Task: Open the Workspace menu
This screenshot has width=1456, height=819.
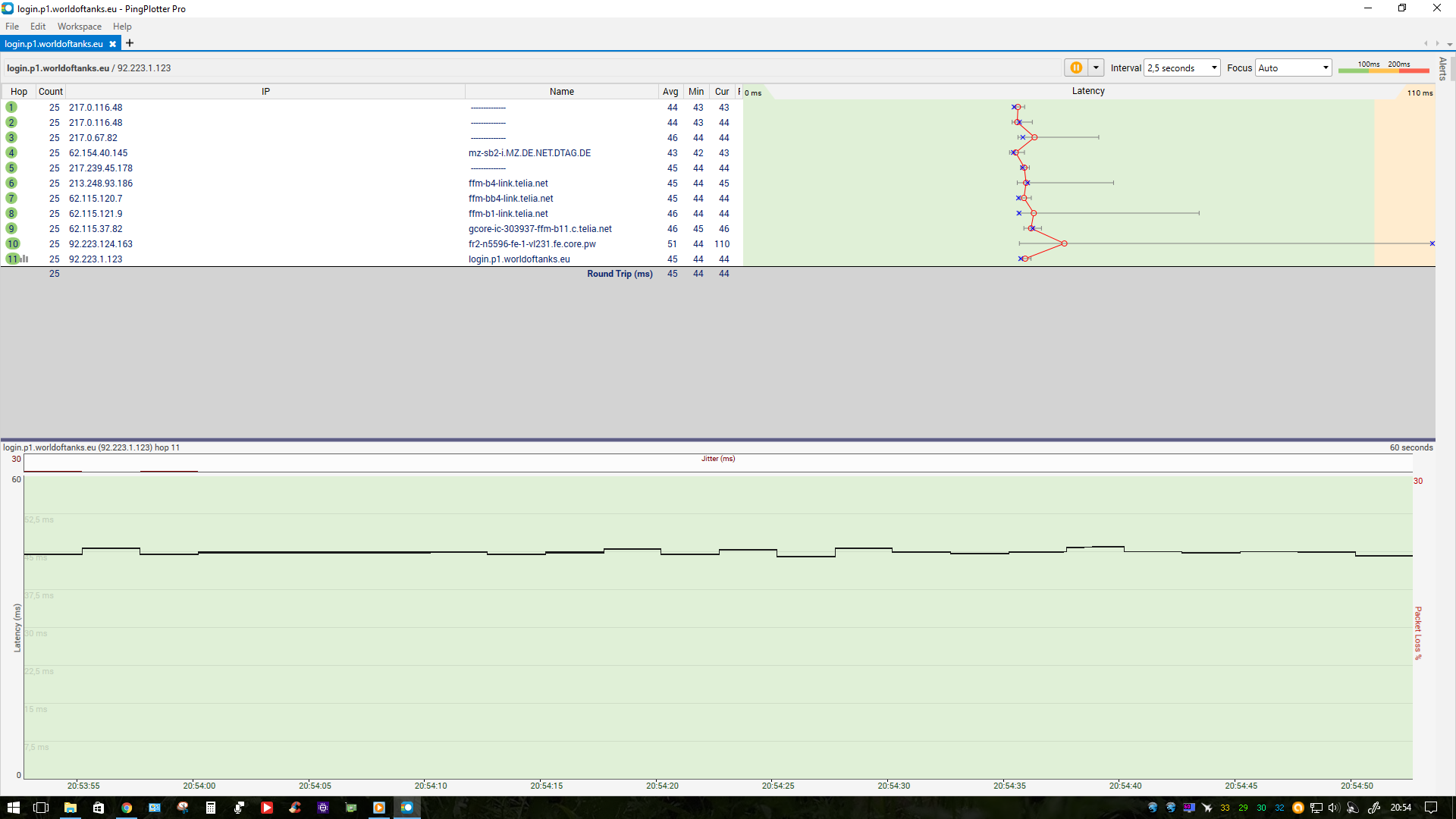Action: [x=79, y=27]
